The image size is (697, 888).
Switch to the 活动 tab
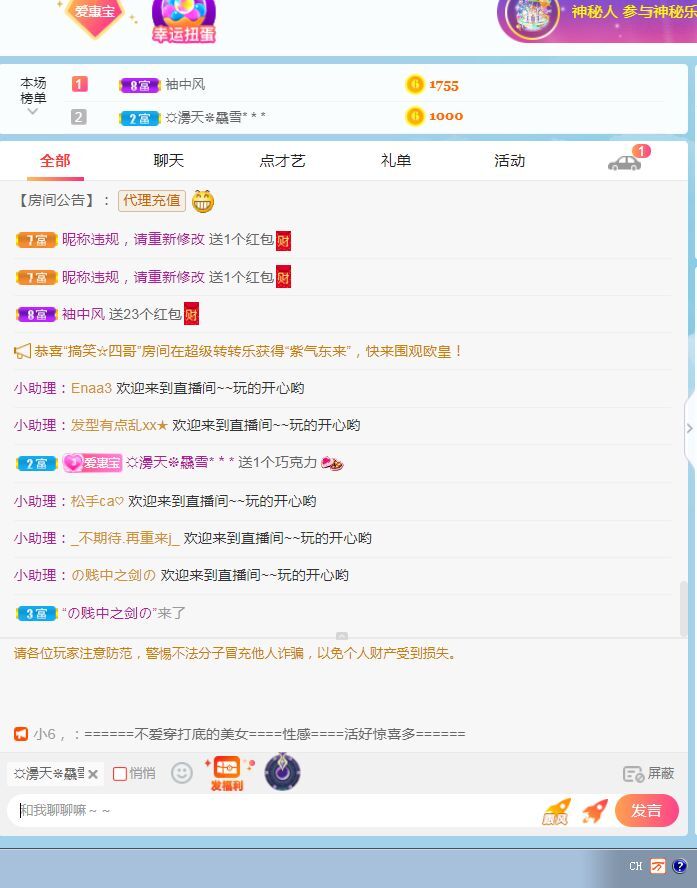pos(509,161)
